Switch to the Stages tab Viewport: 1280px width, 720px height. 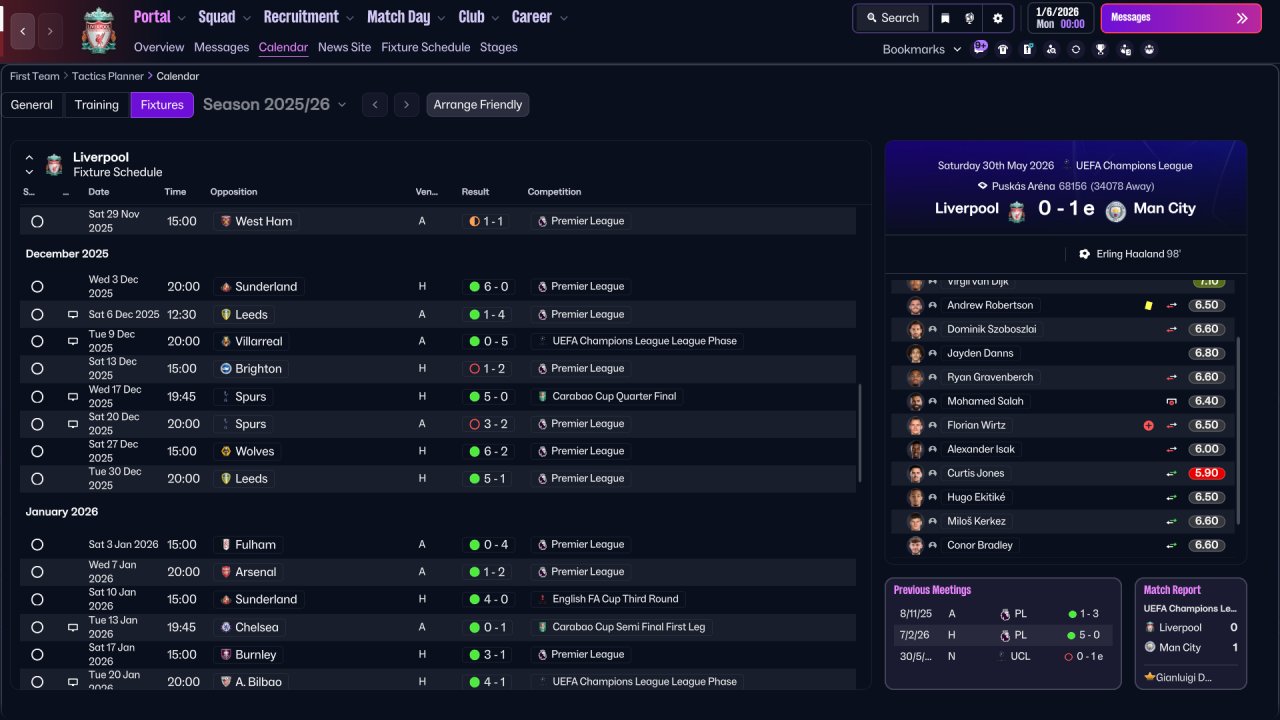pos(499,47)
